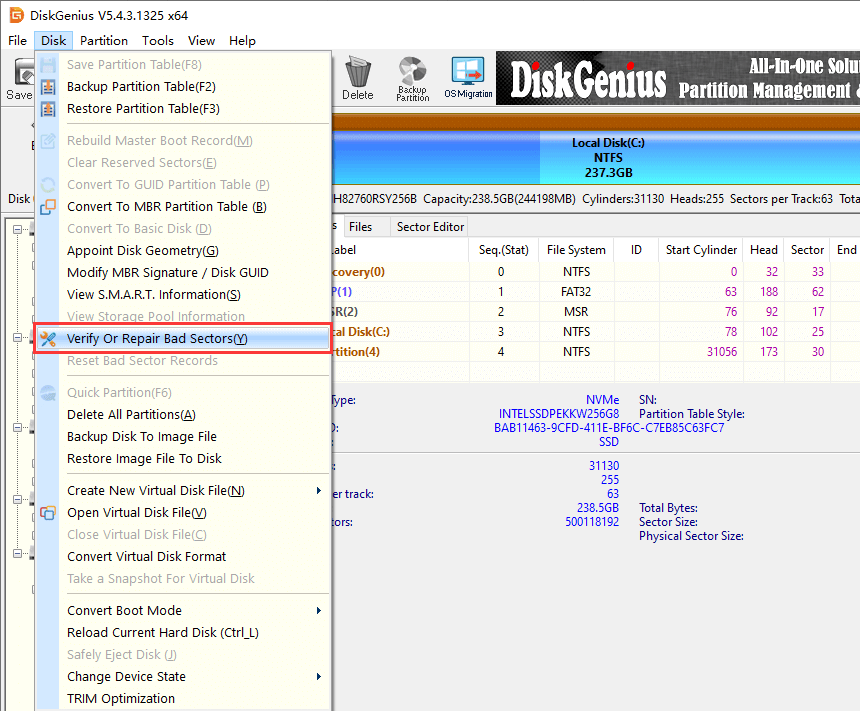Open the Partition menu
Screen dimensions: 860x711
104,41
